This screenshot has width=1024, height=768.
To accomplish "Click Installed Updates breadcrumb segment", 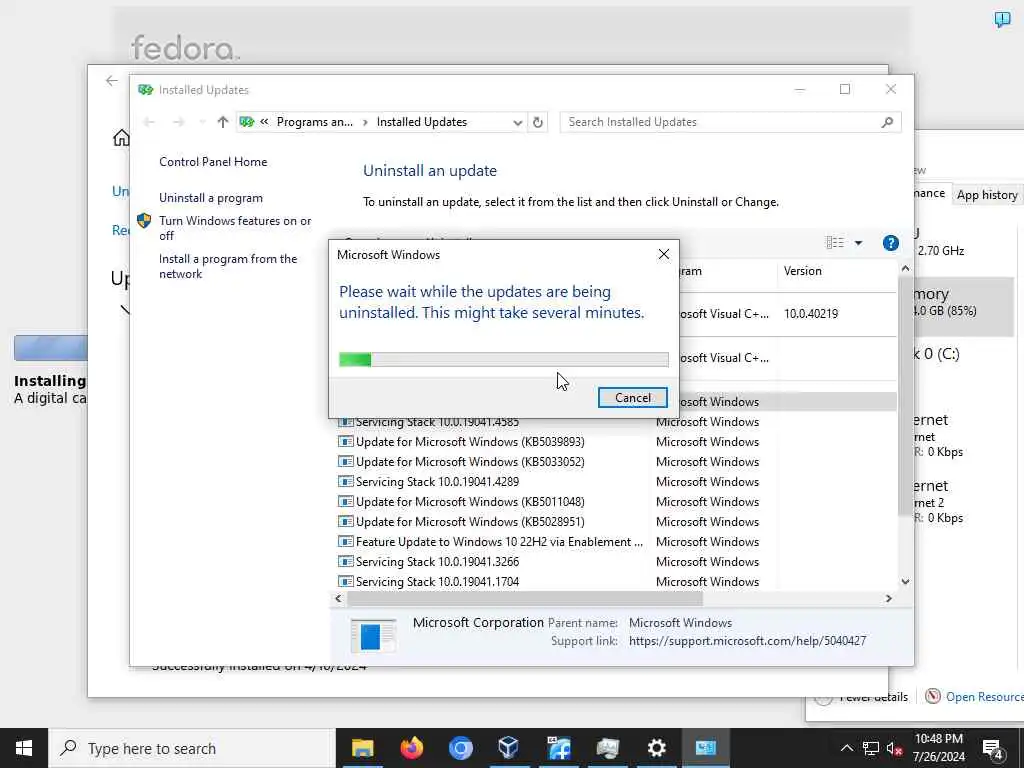I will pos(422,122).
